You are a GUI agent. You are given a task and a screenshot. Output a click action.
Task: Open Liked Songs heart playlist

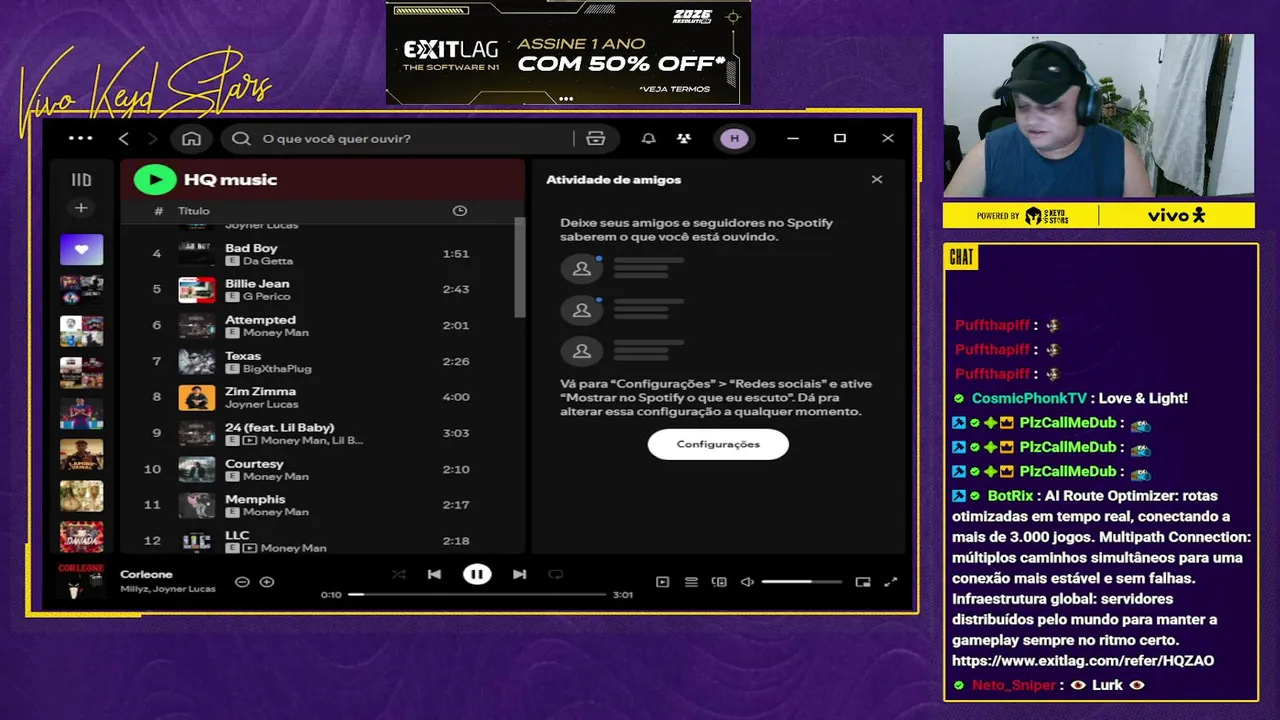click(81, 249)
